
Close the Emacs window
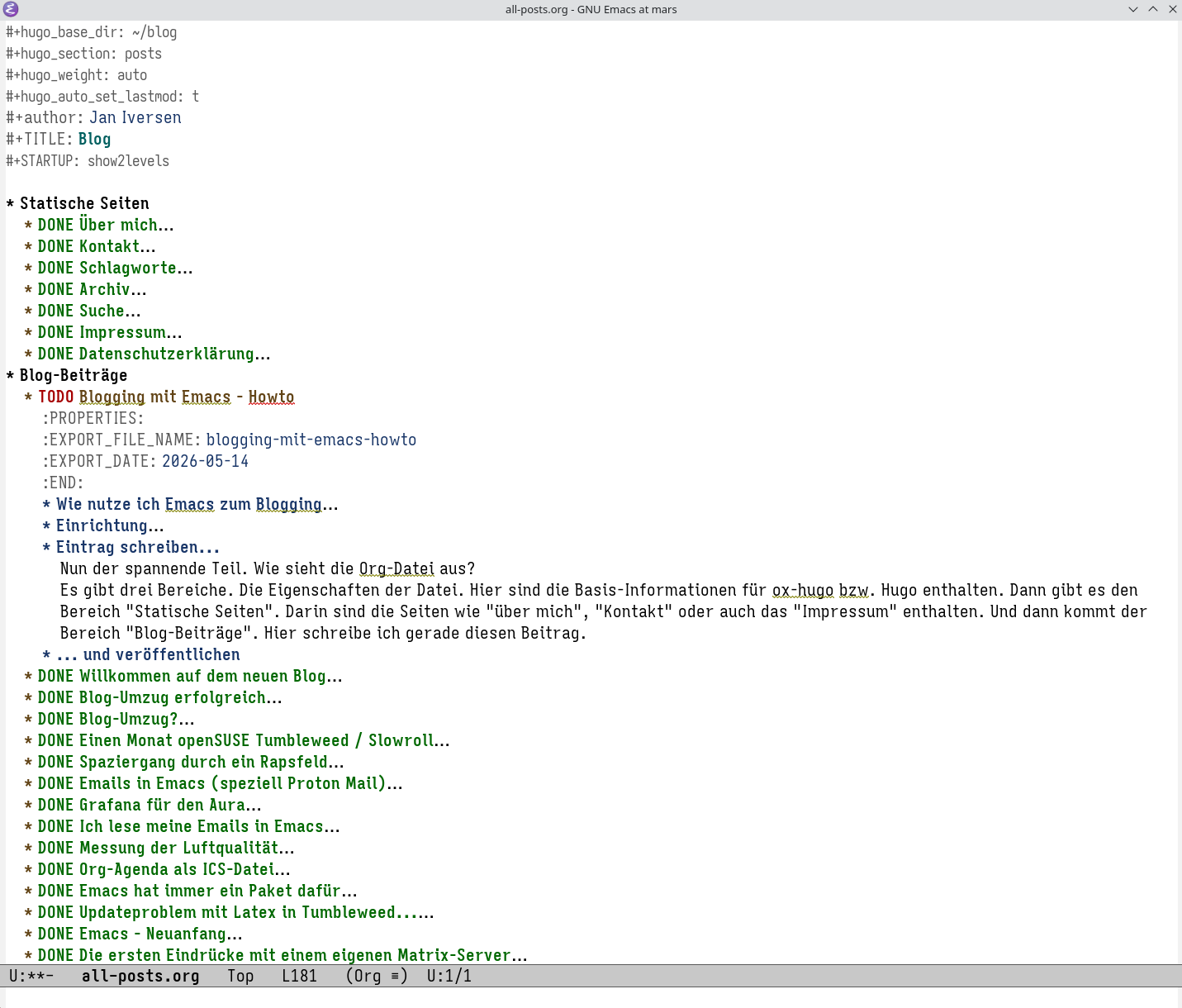coord(1172,9)
